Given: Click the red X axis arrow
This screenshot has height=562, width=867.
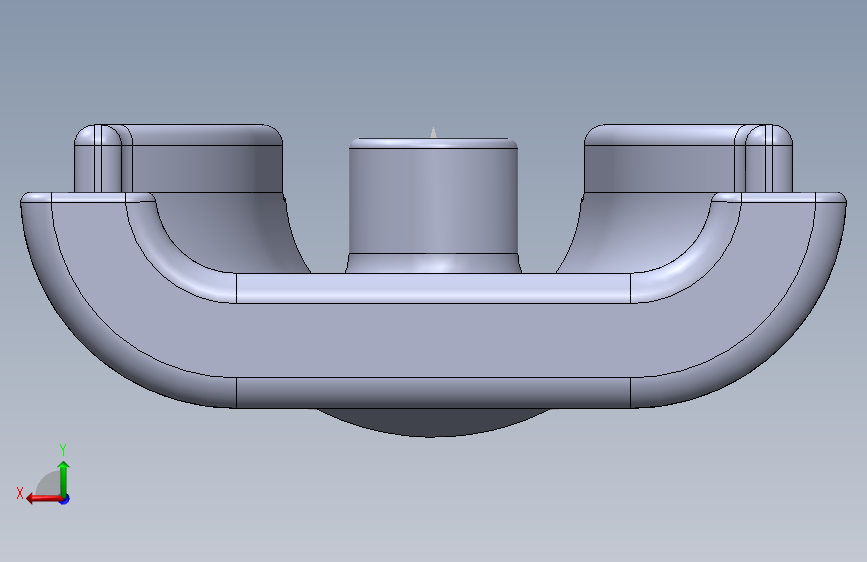Looking at the screenshot, I should click(x=45, y=499).
